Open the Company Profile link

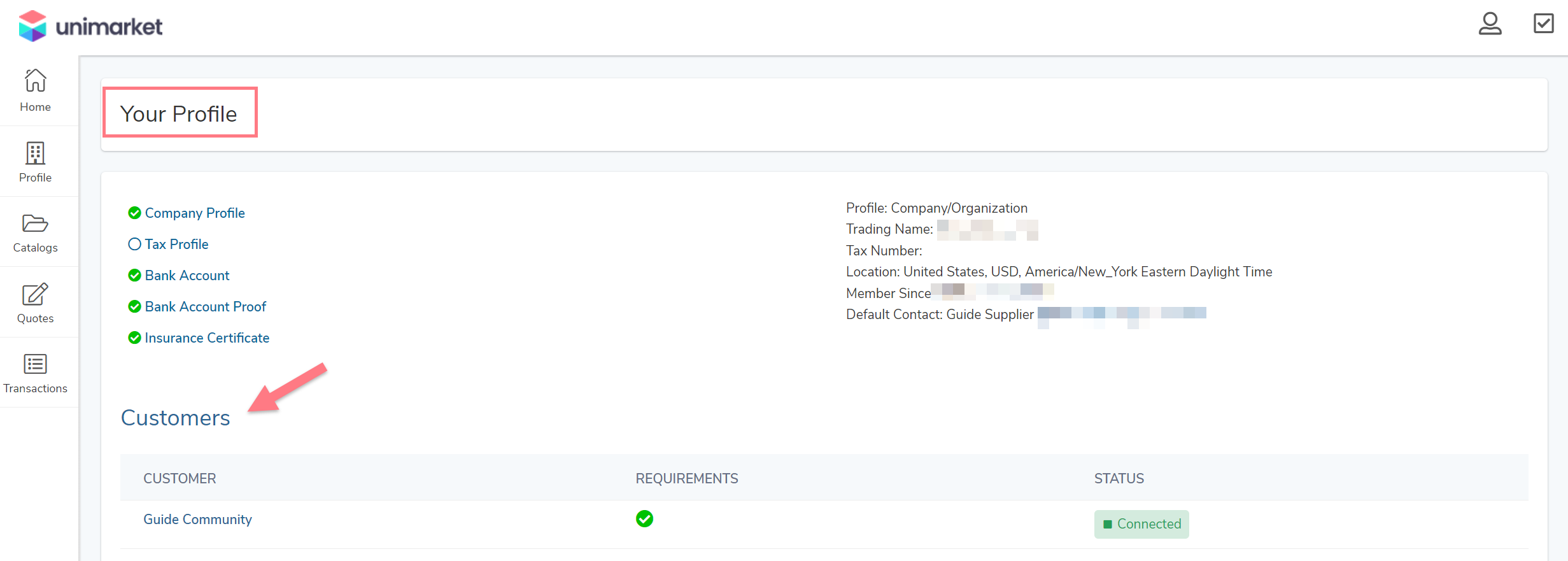click(195, 213)
